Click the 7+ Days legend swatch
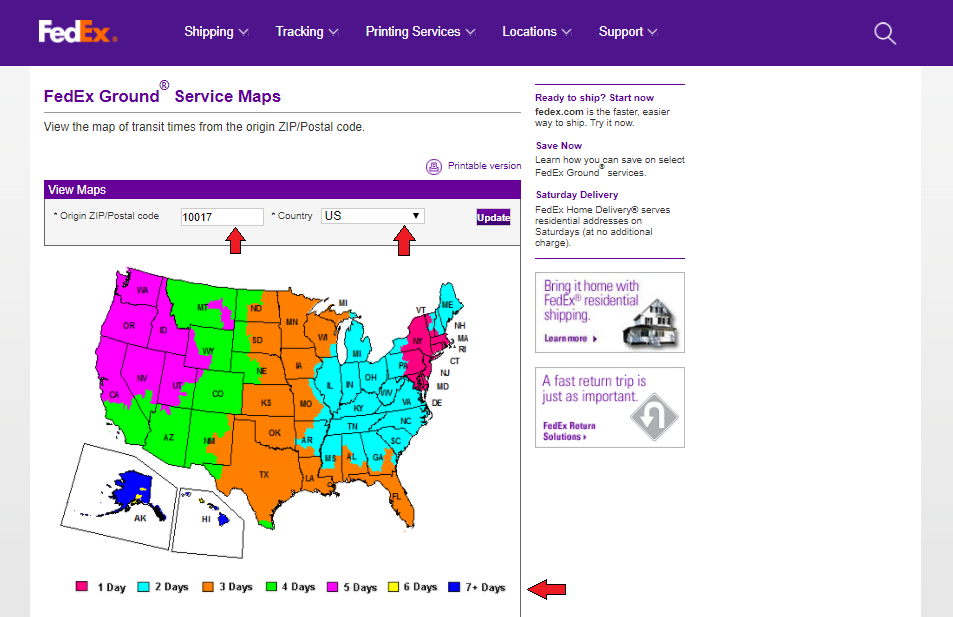Viewport: 953px width, 617px height. [454, 587]
